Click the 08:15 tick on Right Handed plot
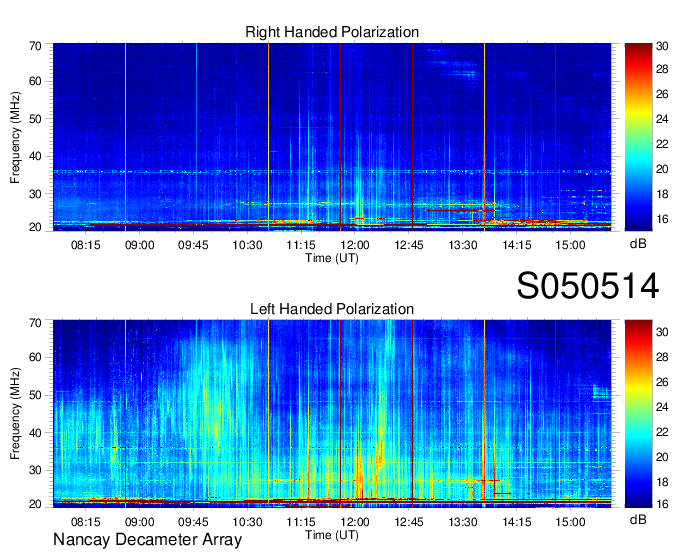The width and height of the screenshot is (680, 552). 85,245
